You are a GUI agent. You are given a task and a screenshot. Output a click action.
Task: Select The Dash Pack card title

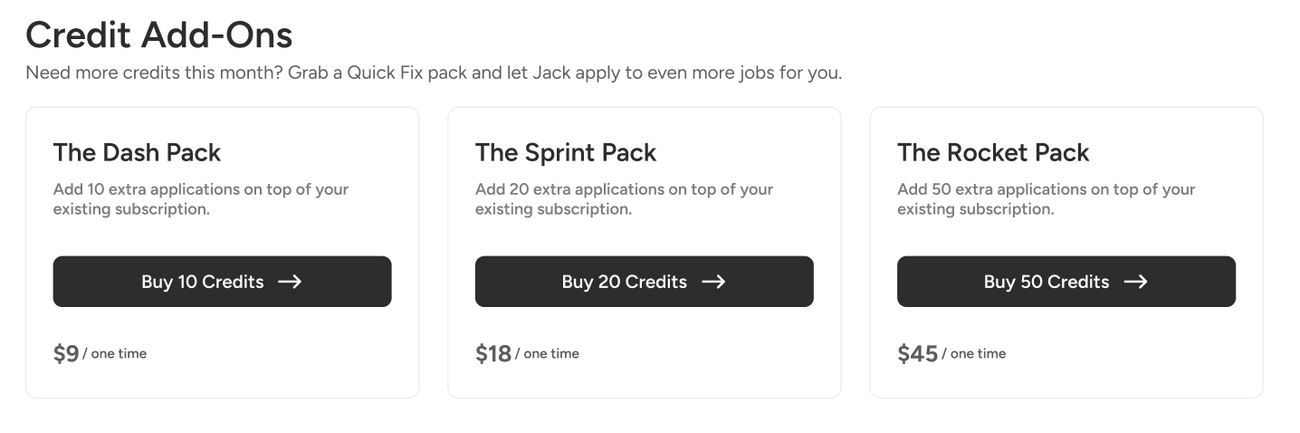click(137, 153)
